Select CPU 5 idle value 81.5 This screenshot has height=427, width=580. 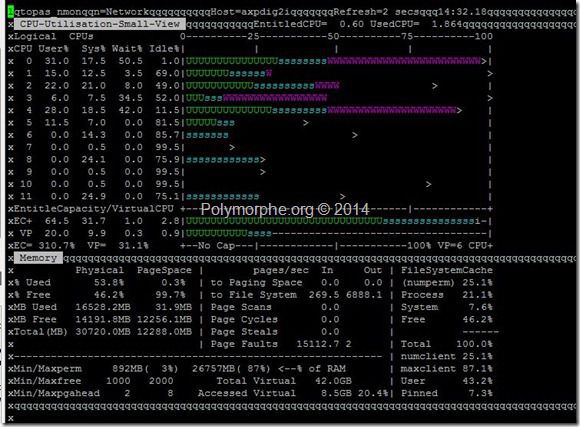pos(167,122)
